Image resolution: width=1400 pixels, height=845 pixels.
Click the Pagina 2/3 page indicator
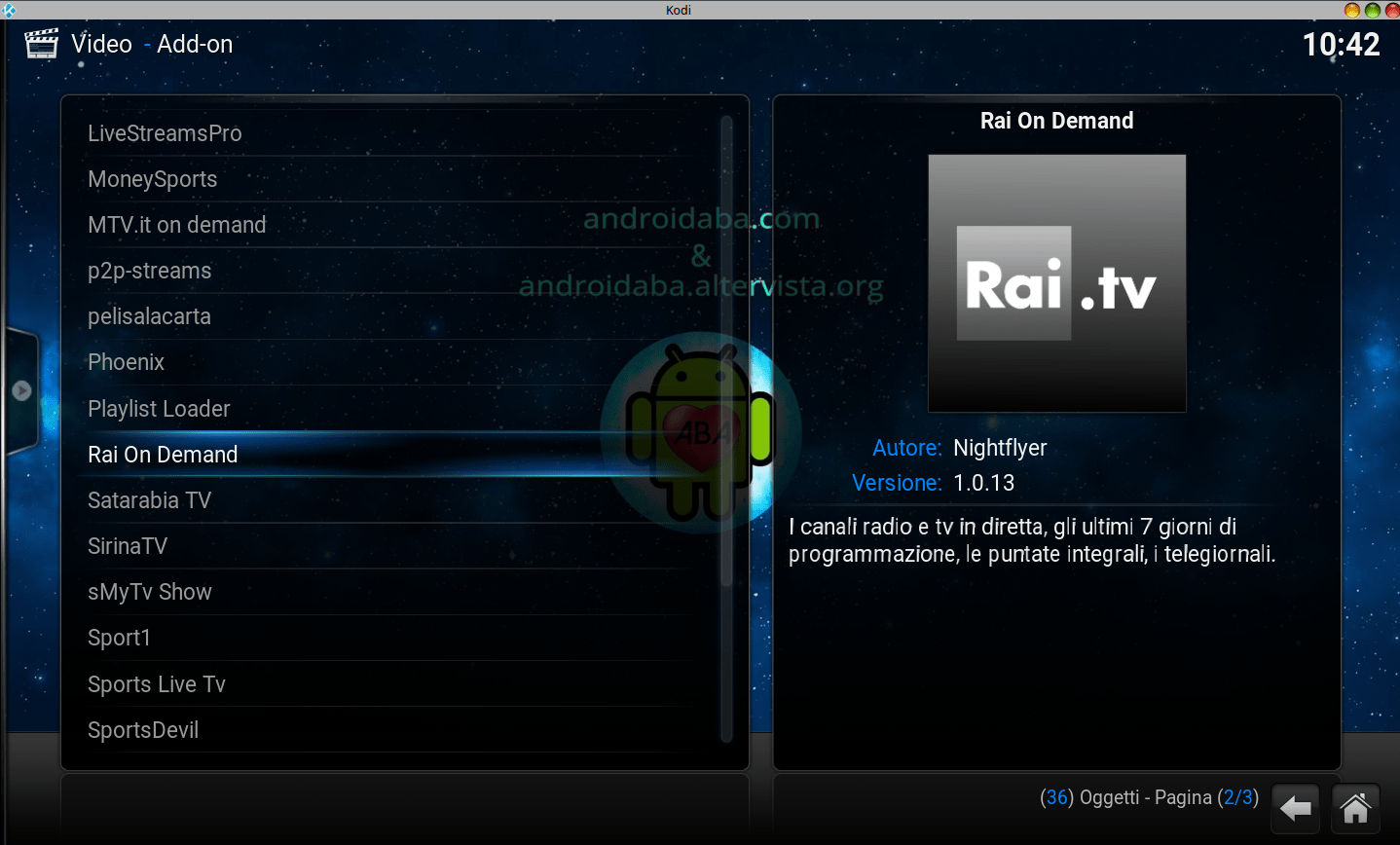[1206, 797]
